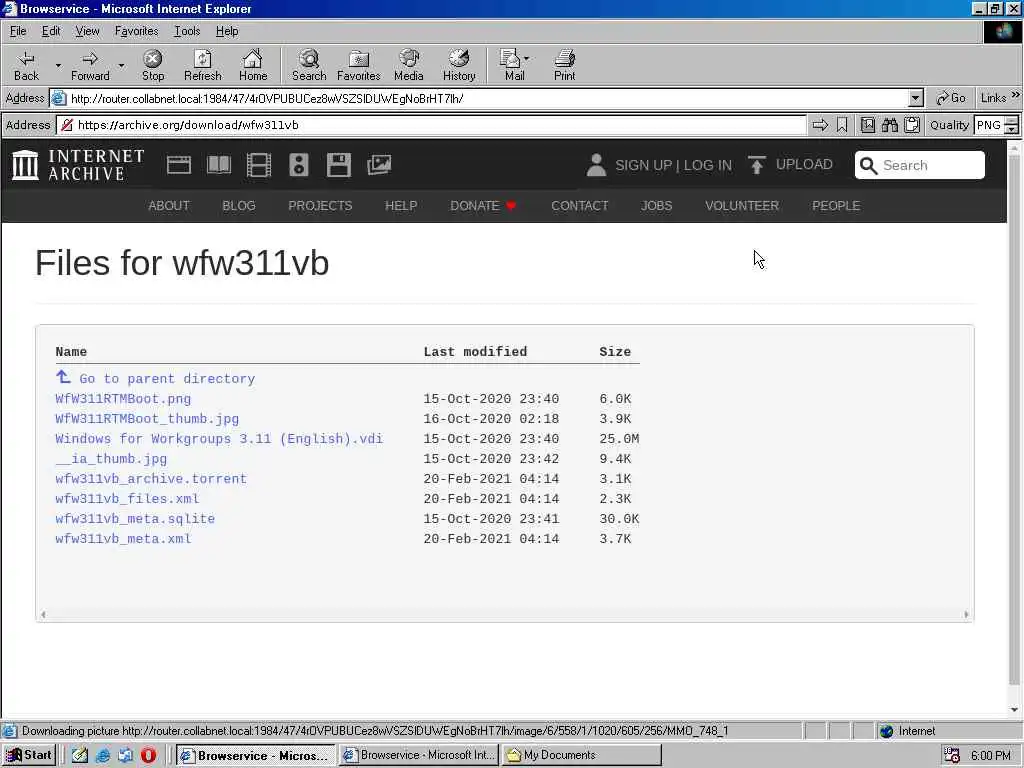Image resolution: width=1024 pixels, height=768 pixels.
Task: Click in the Internet Archive Search field
Action: point(920,165)
